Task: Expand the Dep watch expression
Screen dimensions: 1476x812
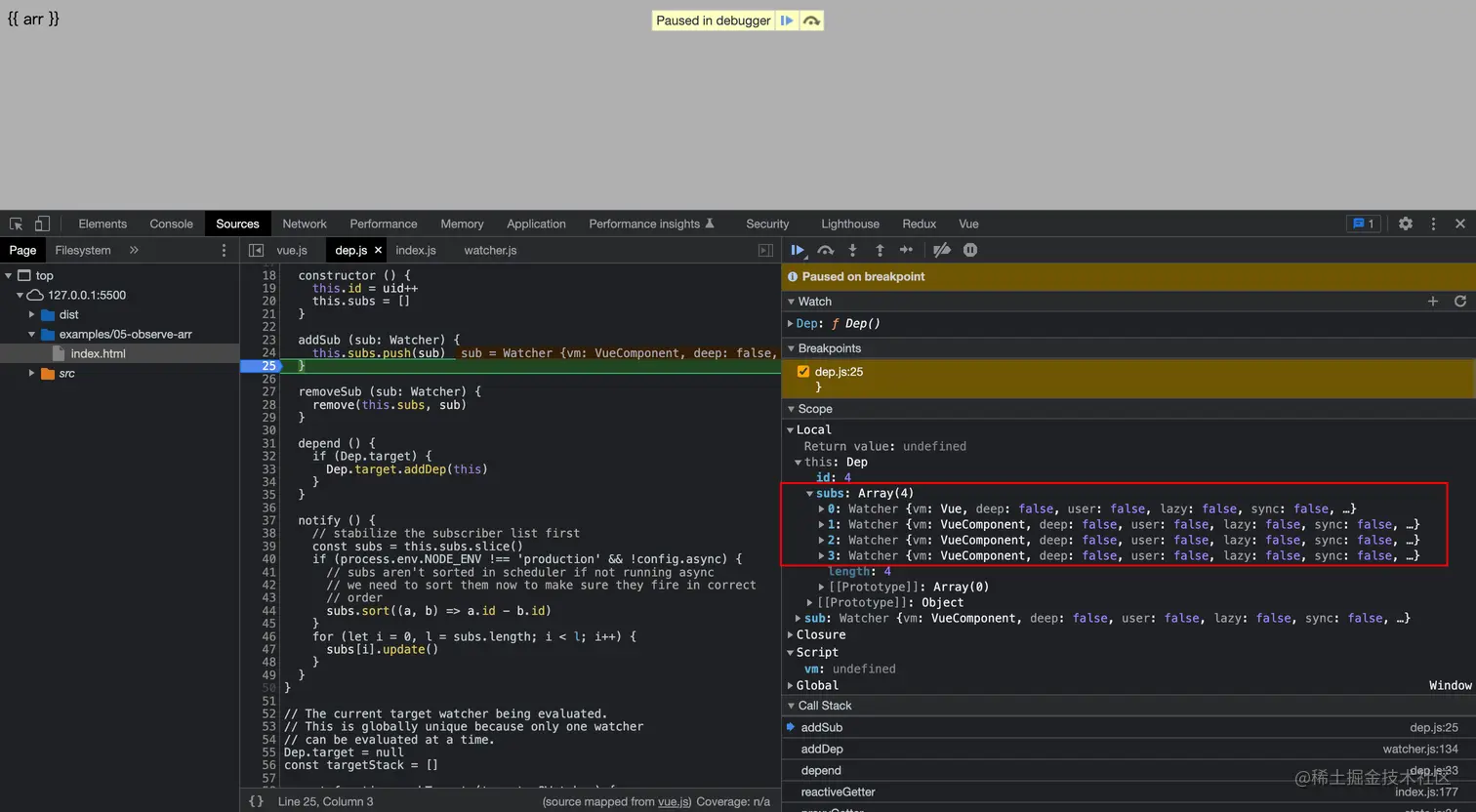Action: (x=791, y=323)
